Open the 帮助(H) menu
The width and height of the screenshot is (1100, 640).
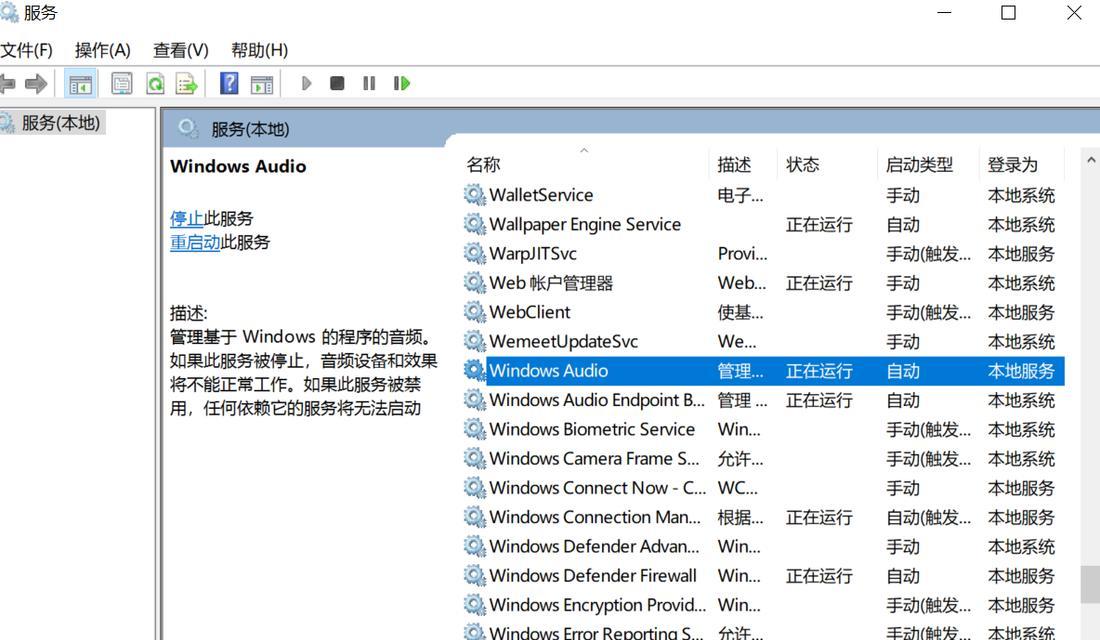click(x=260, y=51)
